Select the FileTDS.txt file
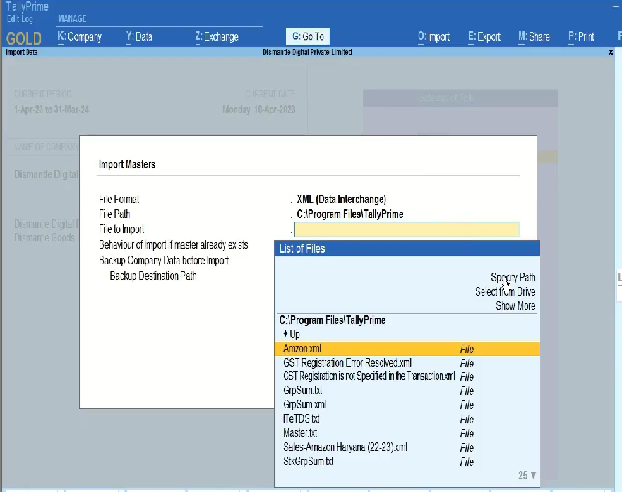Screen dimensions: 622x492 [x=407, y=419]
